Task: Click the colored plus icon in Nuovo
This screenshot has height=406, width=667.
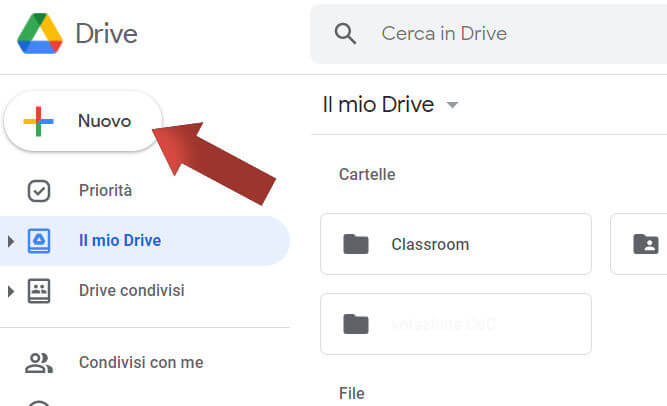Action: pos(38,121)
